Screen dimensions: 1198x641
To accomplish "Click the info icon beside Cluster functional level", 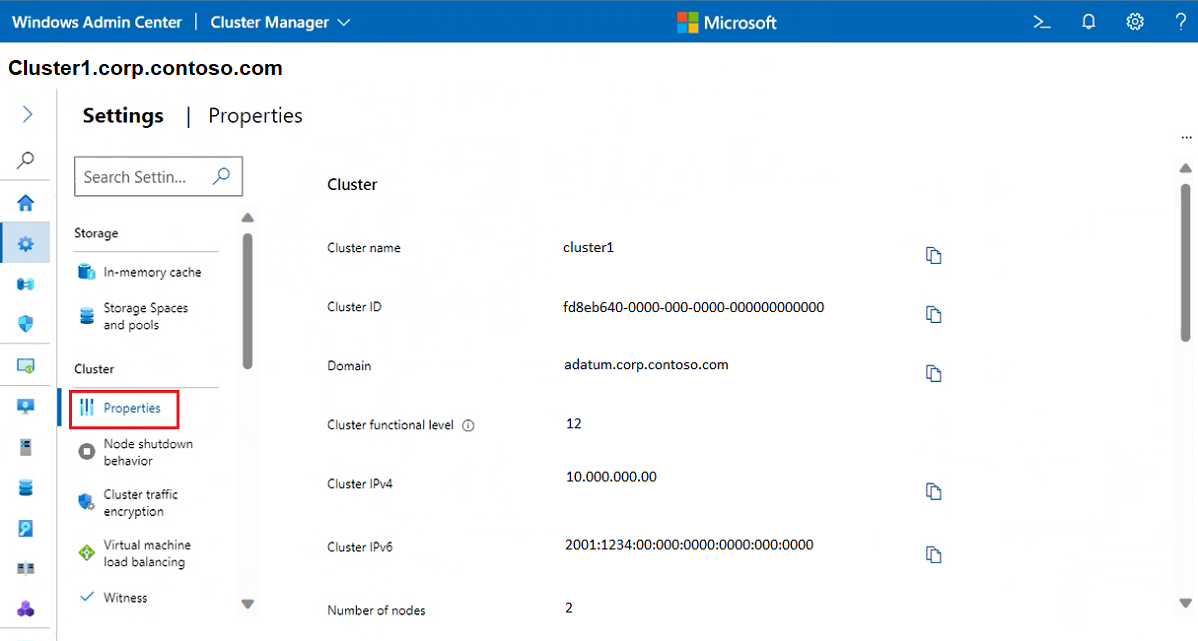I will 468,425.
